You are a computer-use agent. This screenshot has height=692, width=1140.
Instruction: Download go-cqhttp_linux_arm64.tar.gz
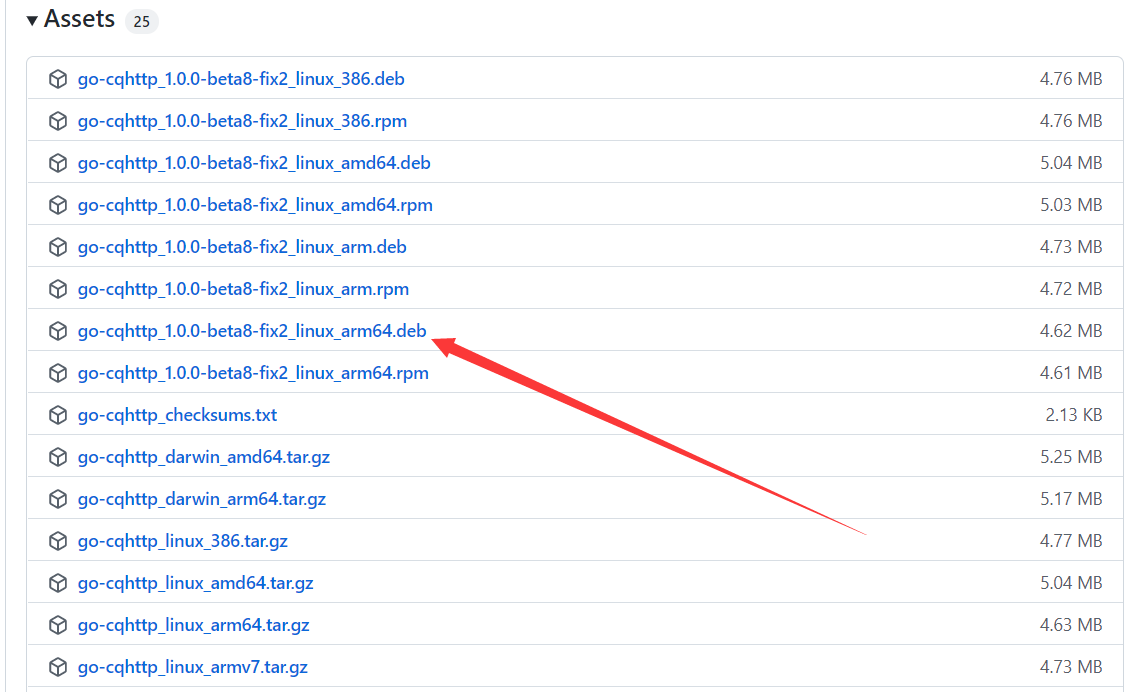193,626
